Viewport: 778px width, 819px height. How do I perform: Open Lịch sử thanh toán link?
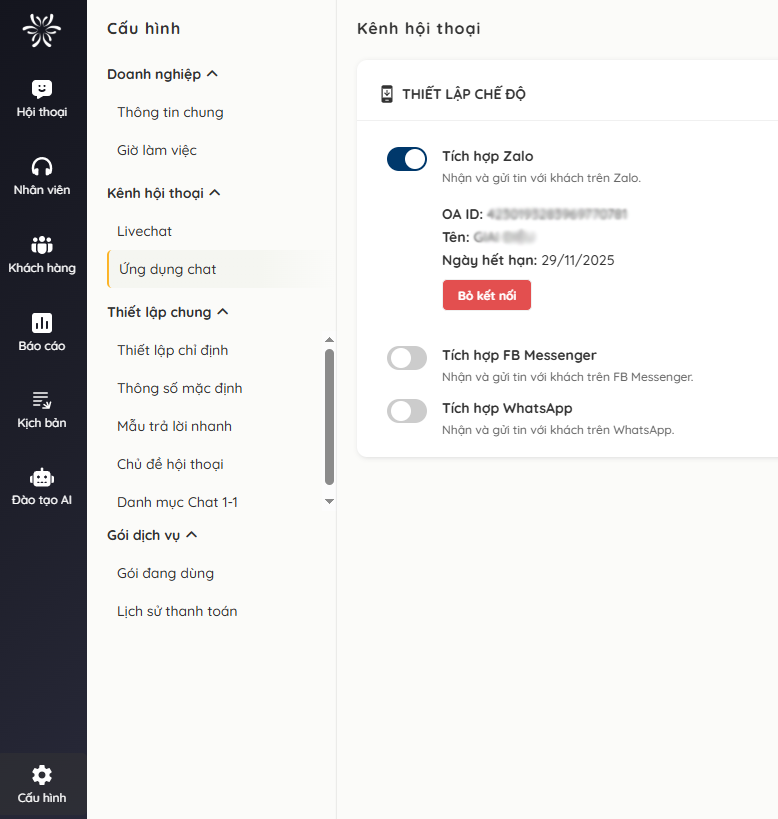point(177,611)
